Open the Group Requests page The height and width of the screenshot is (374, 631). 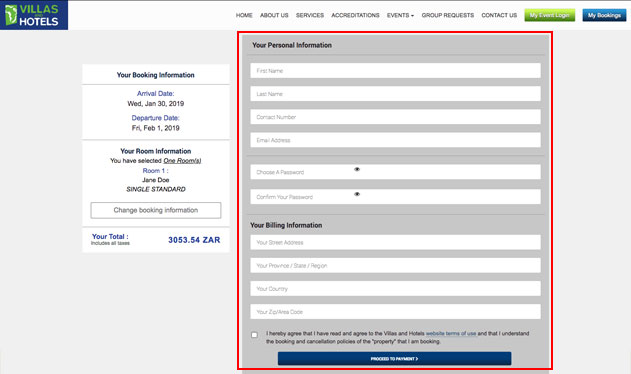click(447, 15)
